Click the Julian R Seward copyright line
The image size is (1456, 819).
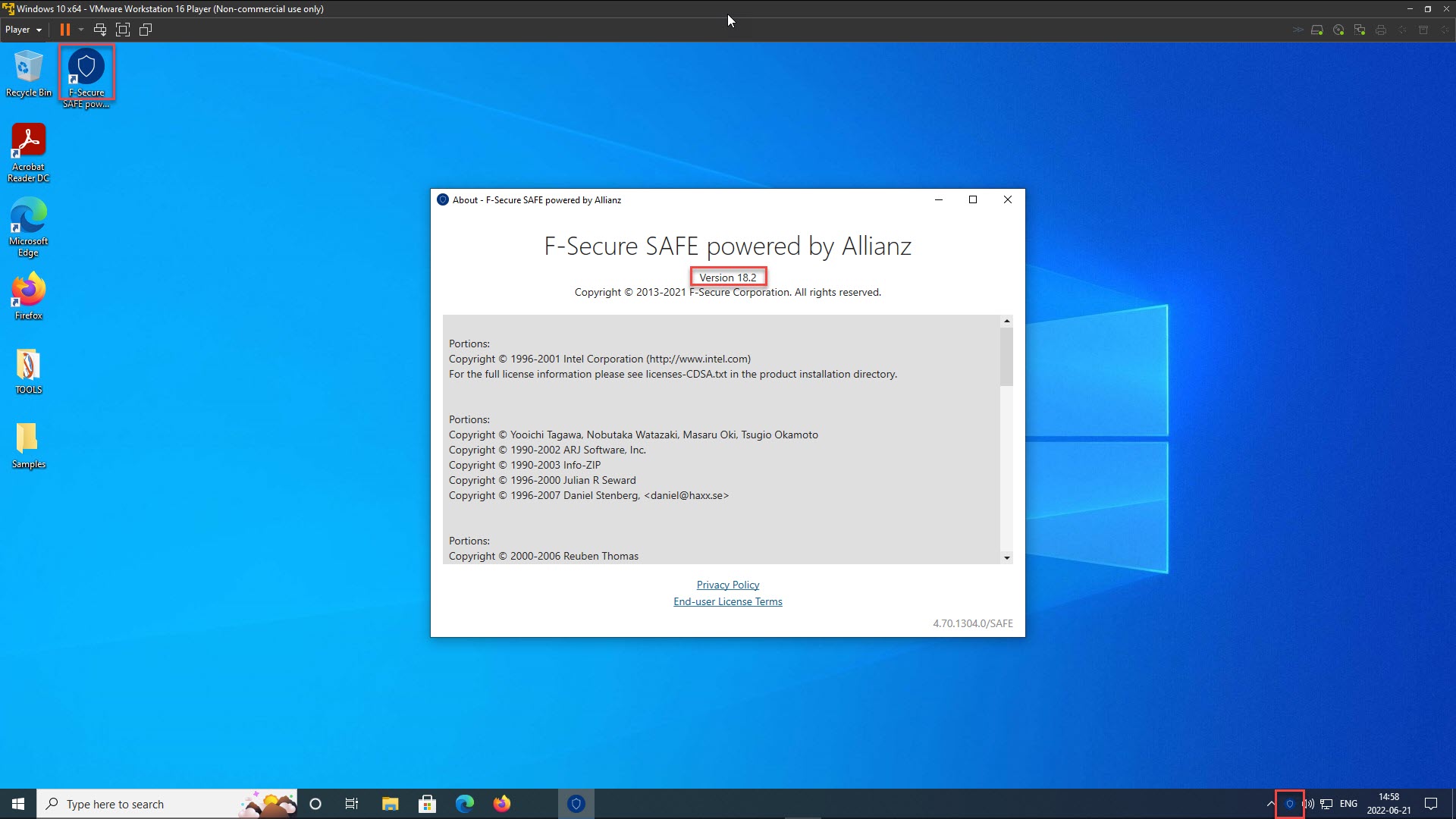click(x=542, y=480)
